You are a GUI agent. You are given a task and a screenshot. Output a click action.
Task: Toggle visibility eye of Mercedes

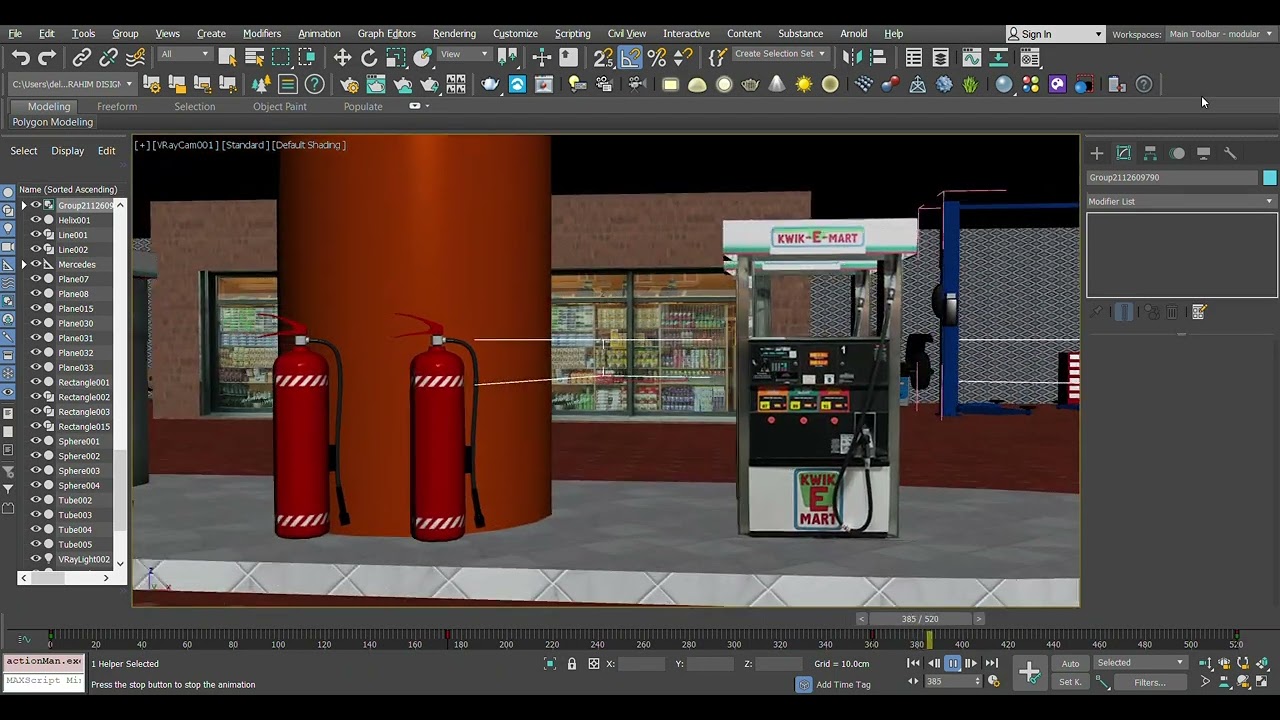tap(36, 264)
